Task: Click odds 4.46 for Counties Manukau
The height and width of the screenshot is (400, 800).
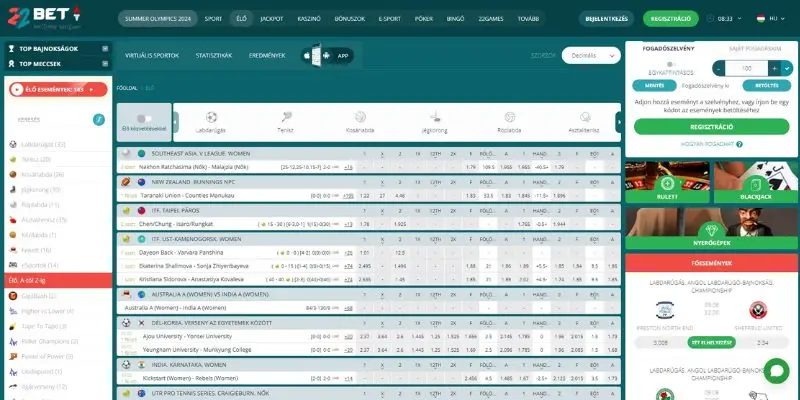Action: tap(399, 195)
